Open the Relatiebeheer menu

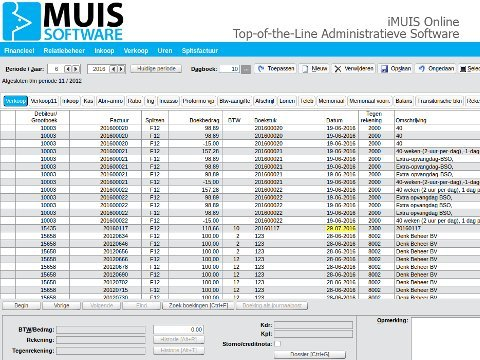pos(64,51)
